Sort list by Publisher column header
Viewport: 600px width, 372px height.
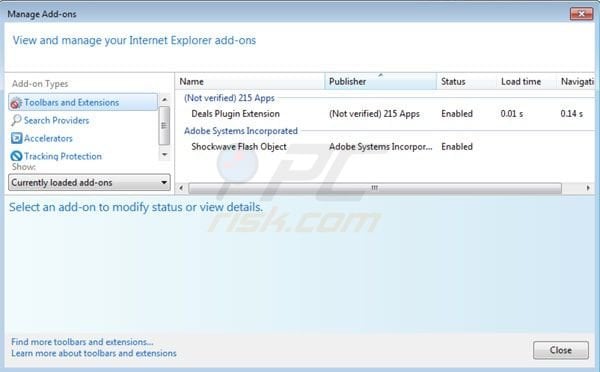coord(381,82)
